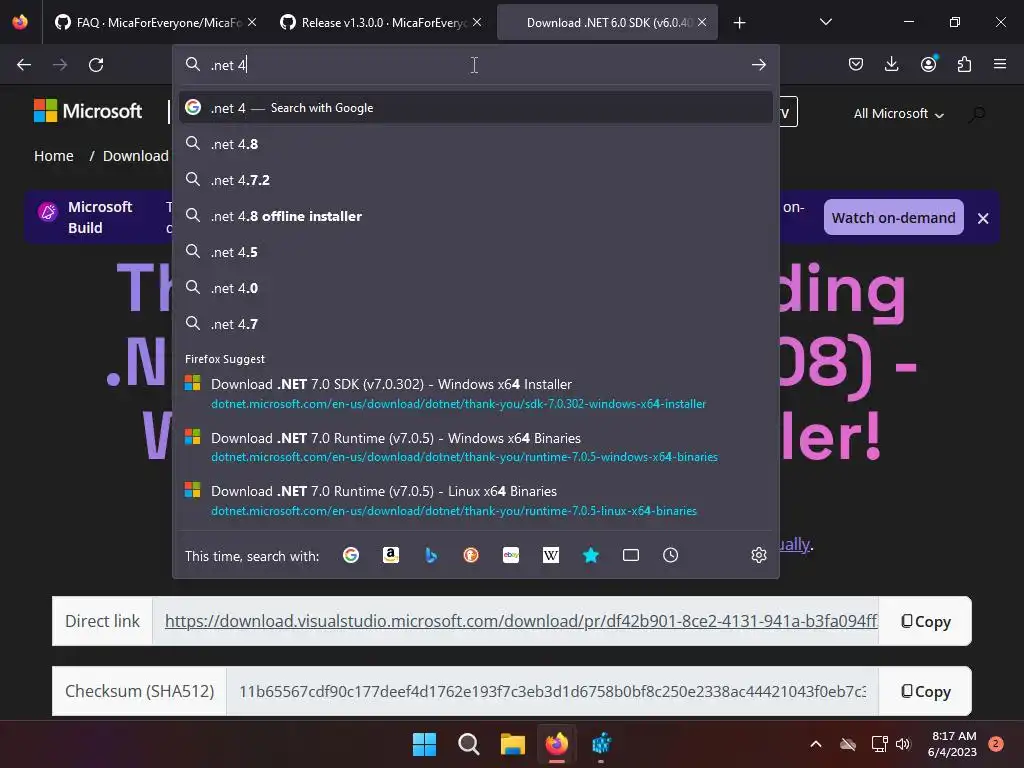Choose the ".net 4.7.2" suggestion

(475, 180)
